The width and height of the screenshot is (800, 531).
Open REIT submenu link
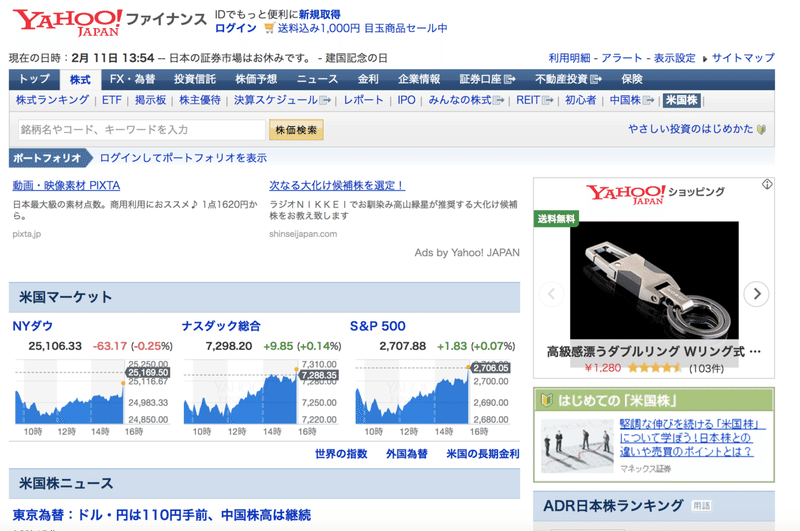pyautogui.click(x=534, y=100)
